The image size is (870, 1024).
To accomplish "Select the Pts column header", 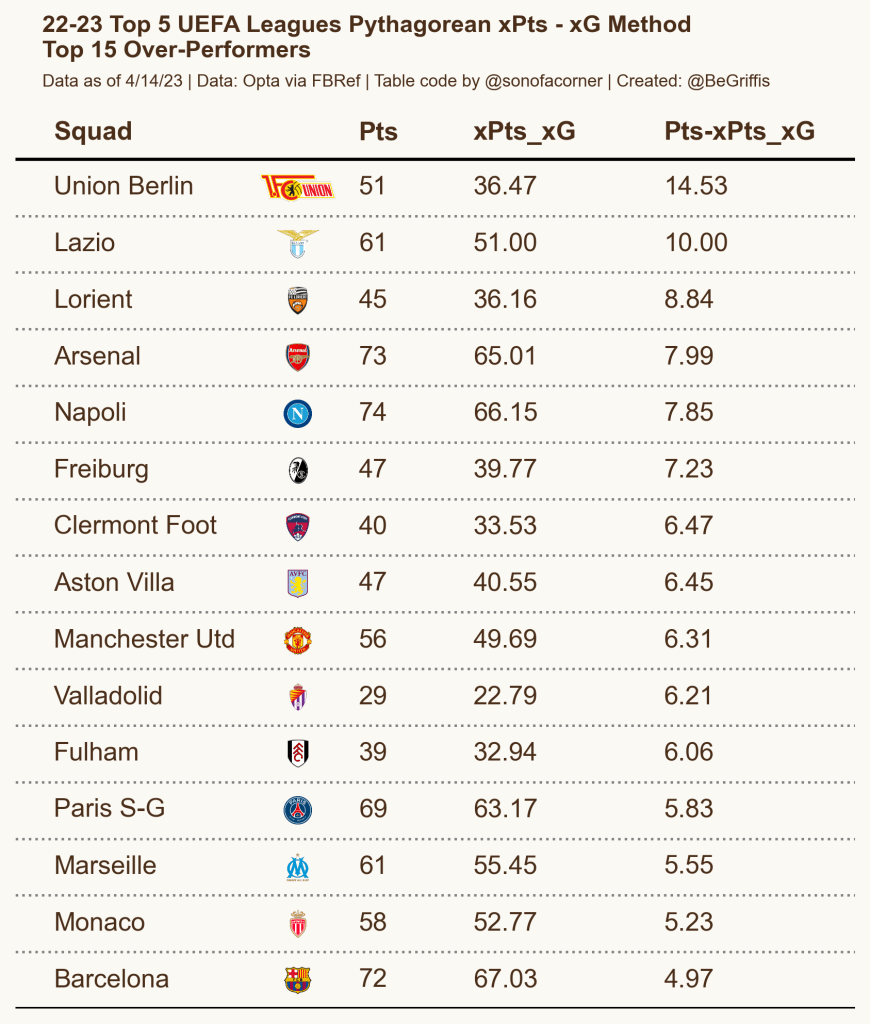I will click(378, 132).
